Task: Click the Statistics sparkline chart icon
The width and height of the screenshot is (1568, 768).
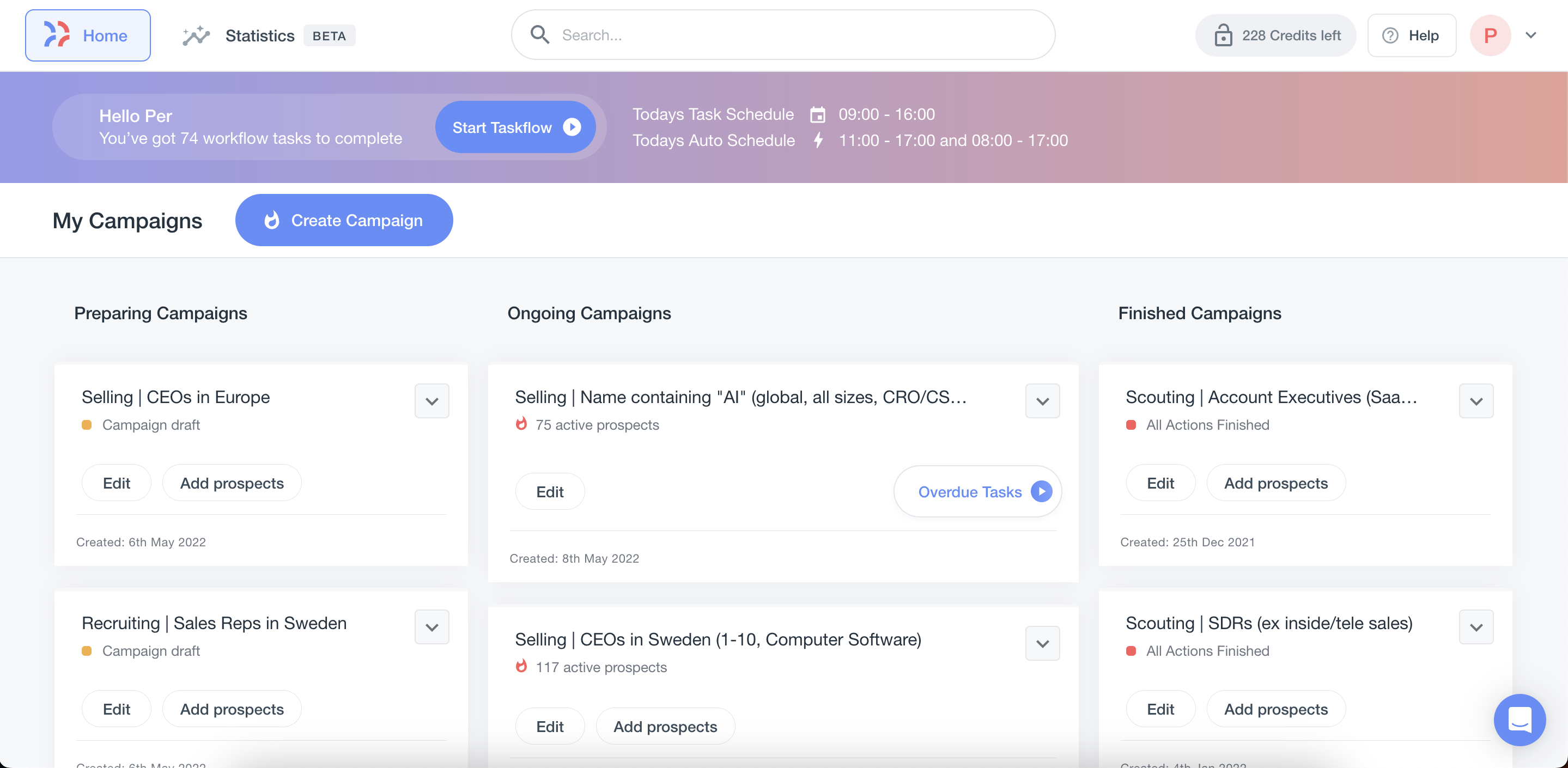Action: pyautogui.click(x=196, y=36)
